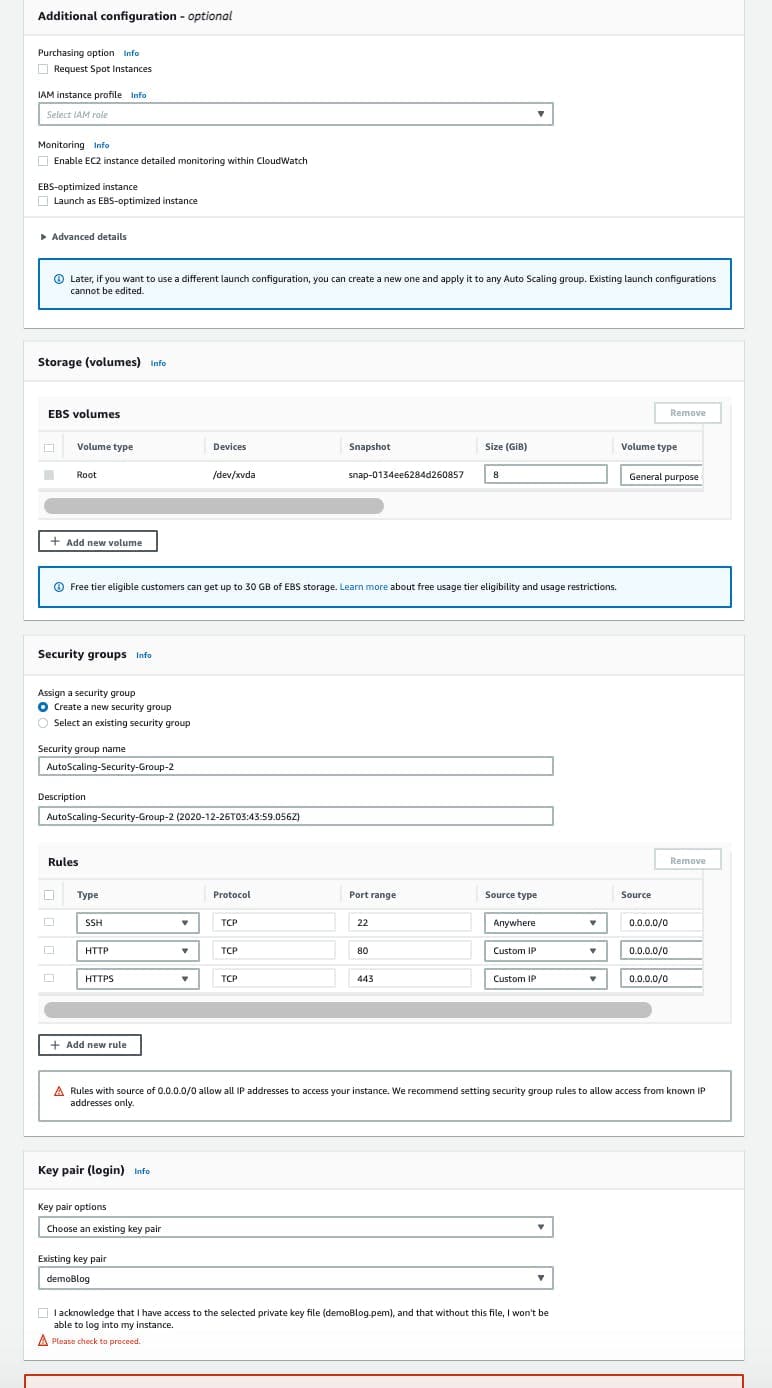Click snapshot ID snap-0134ee6284d260857
The width and height of the screenshot is (772, 1388).
pyautogui.click(x=406, y=475)
